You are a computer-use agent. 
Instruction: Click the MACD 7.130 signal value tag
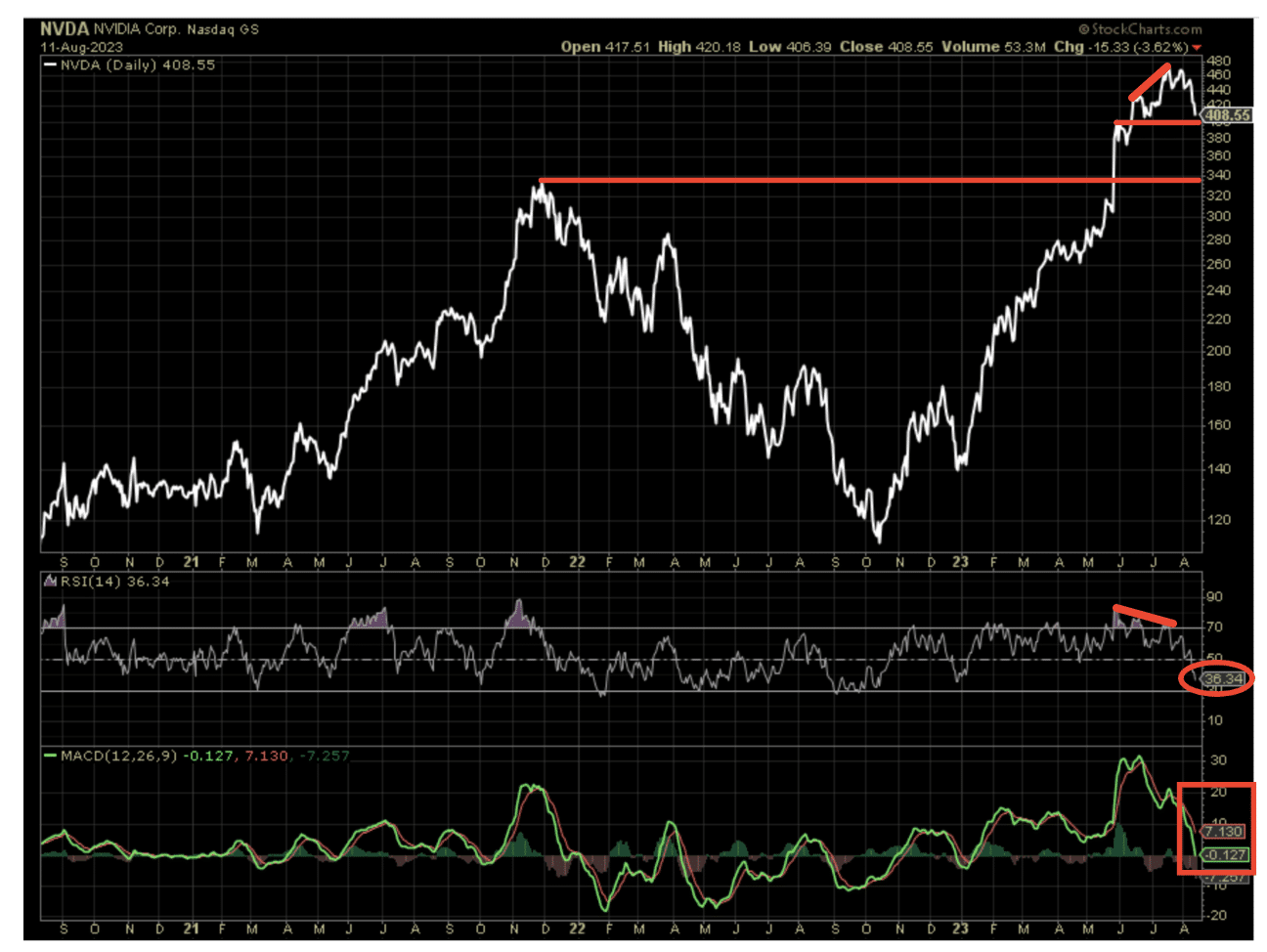(1223, 832)
